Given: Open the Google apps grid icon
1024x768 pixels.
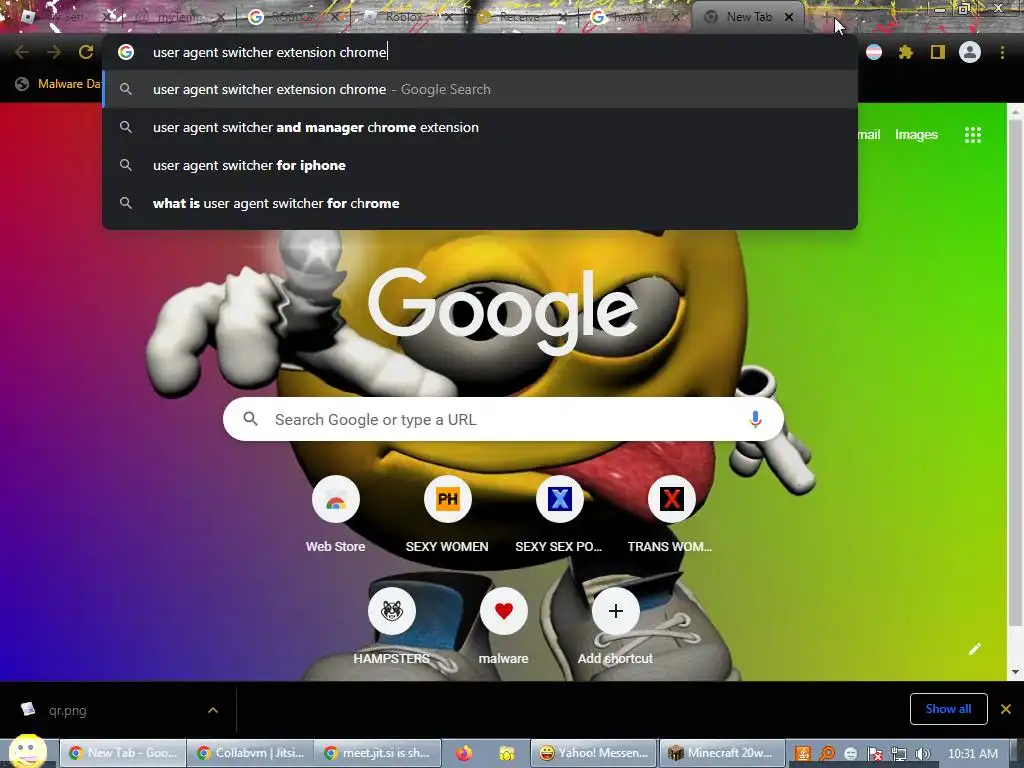Looking at the screenshot, I should [973, 135].
